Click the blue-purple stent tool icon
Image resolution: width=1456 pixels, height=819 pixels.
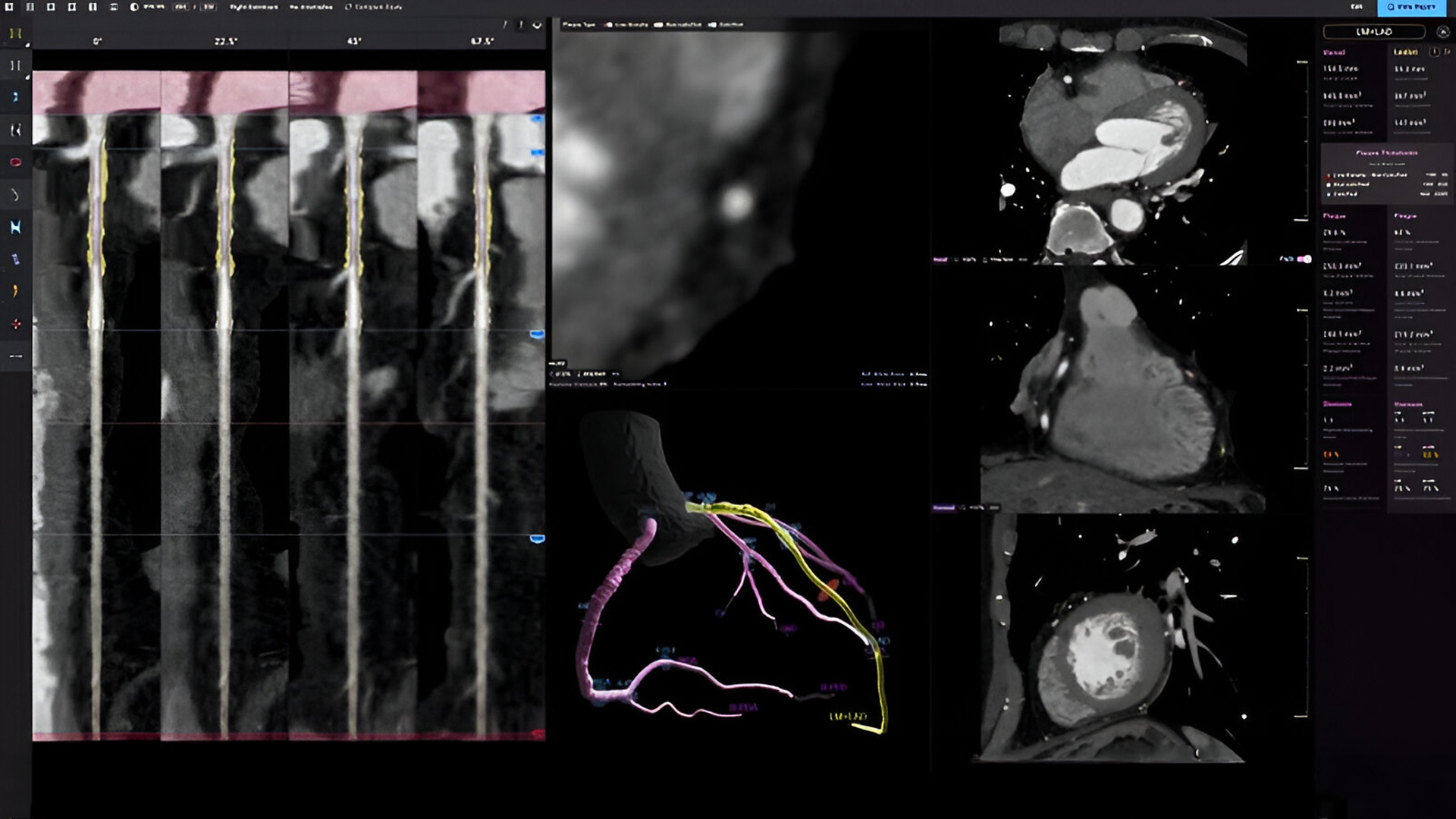point(15,259)
